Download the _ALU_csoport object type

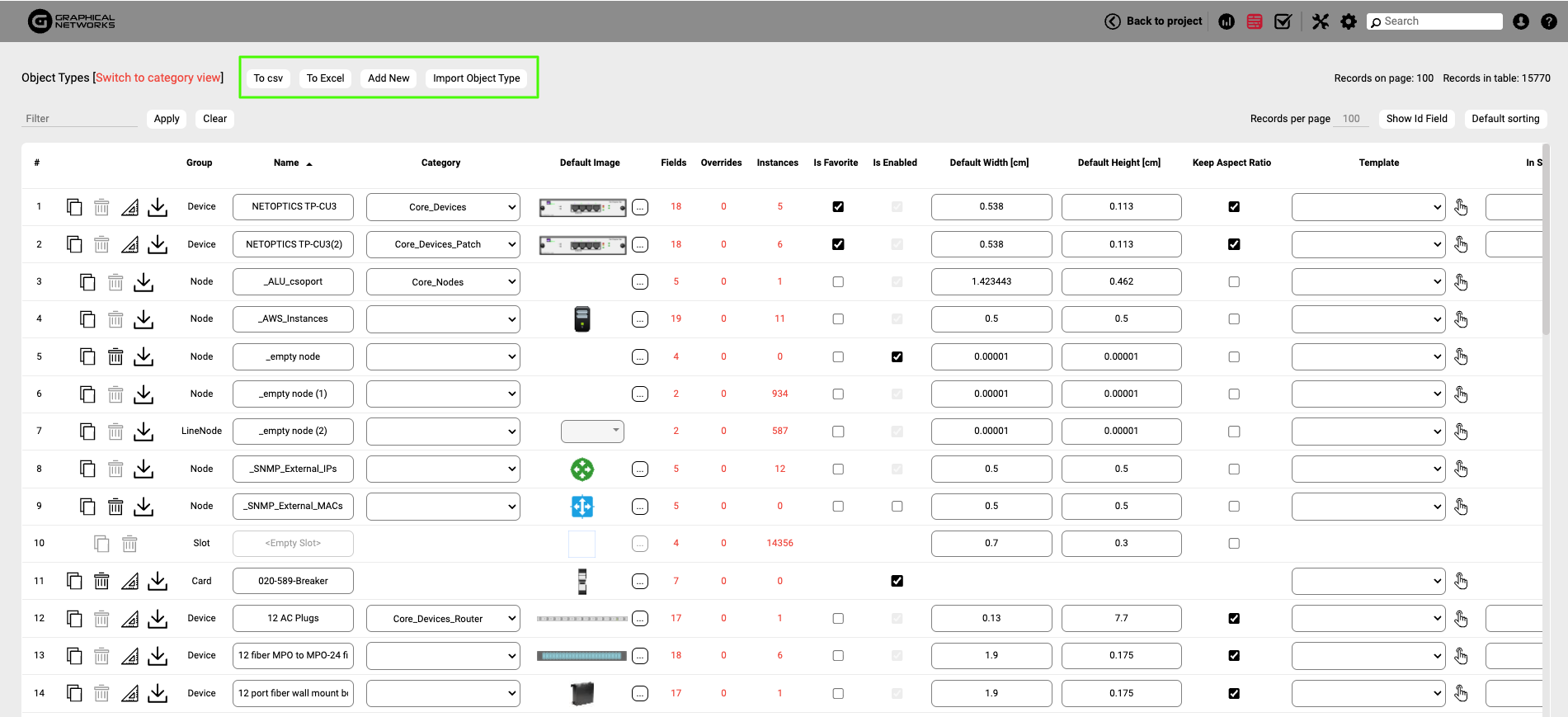(x=144, y=282)
